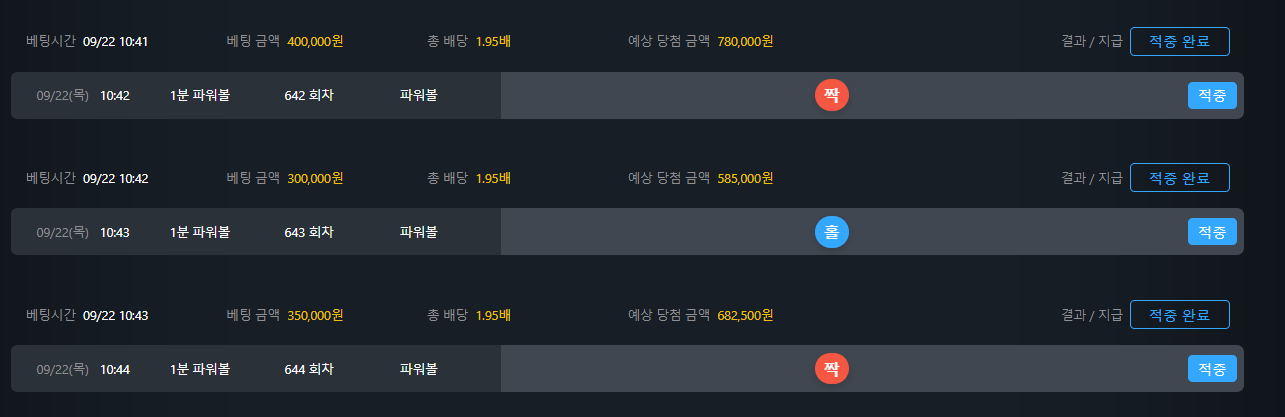Click the blue 적중 tag on round 642
Image resolution: width=1285 pixels, height=417 pixels.
point(1212,95)
